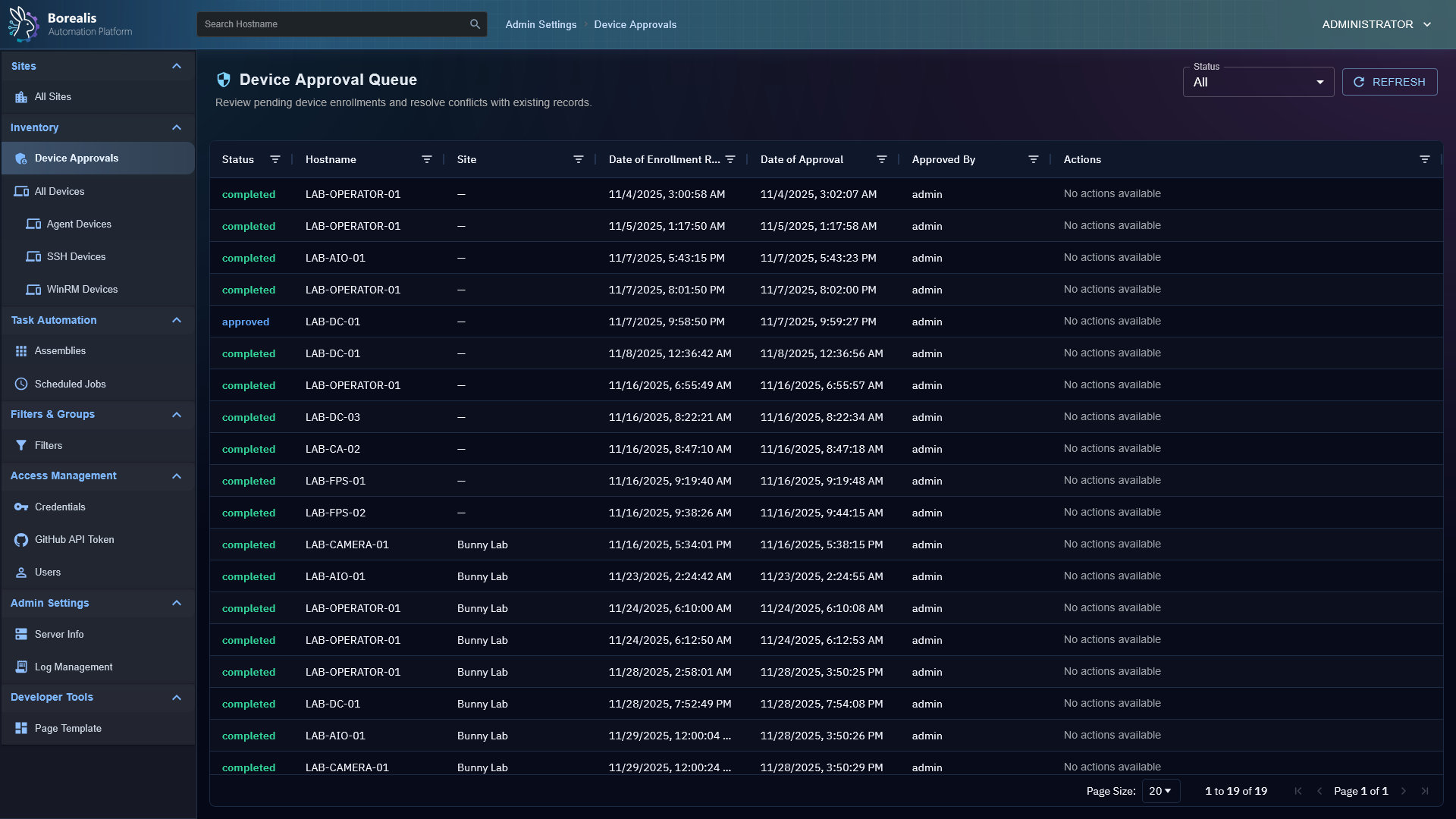The width and height of the screenshot is (1456, 819).
Task: Open GitHub API Token page
Action: tap(74, 539)
